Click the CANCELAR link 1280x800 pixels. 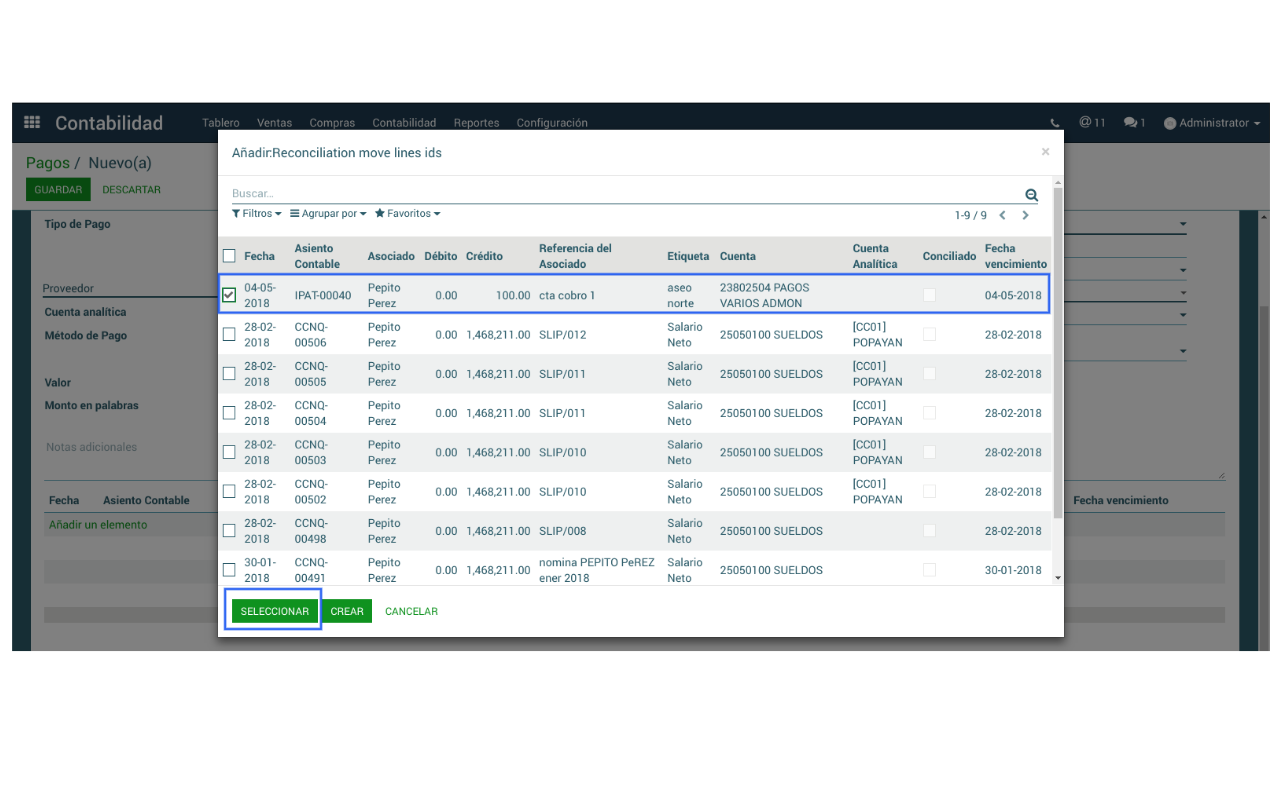point(411,611)
